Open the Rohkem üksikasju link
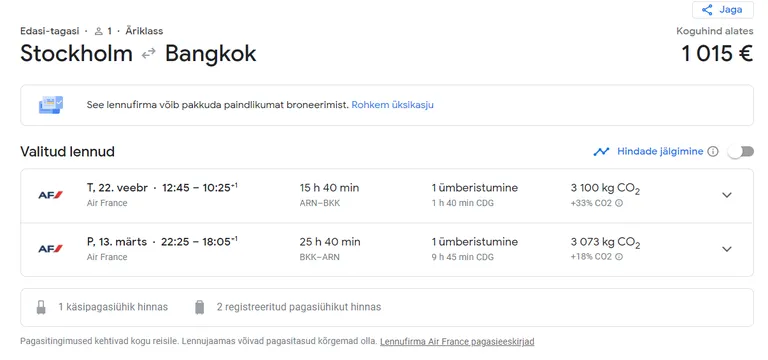Screen dimensions: 768x360 (392, 105)
